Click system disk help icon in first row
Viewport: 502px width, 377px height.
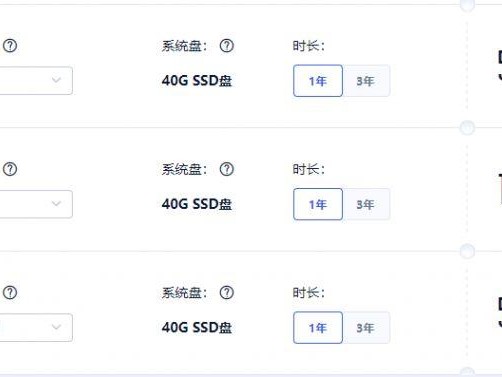tap(227, 46)
